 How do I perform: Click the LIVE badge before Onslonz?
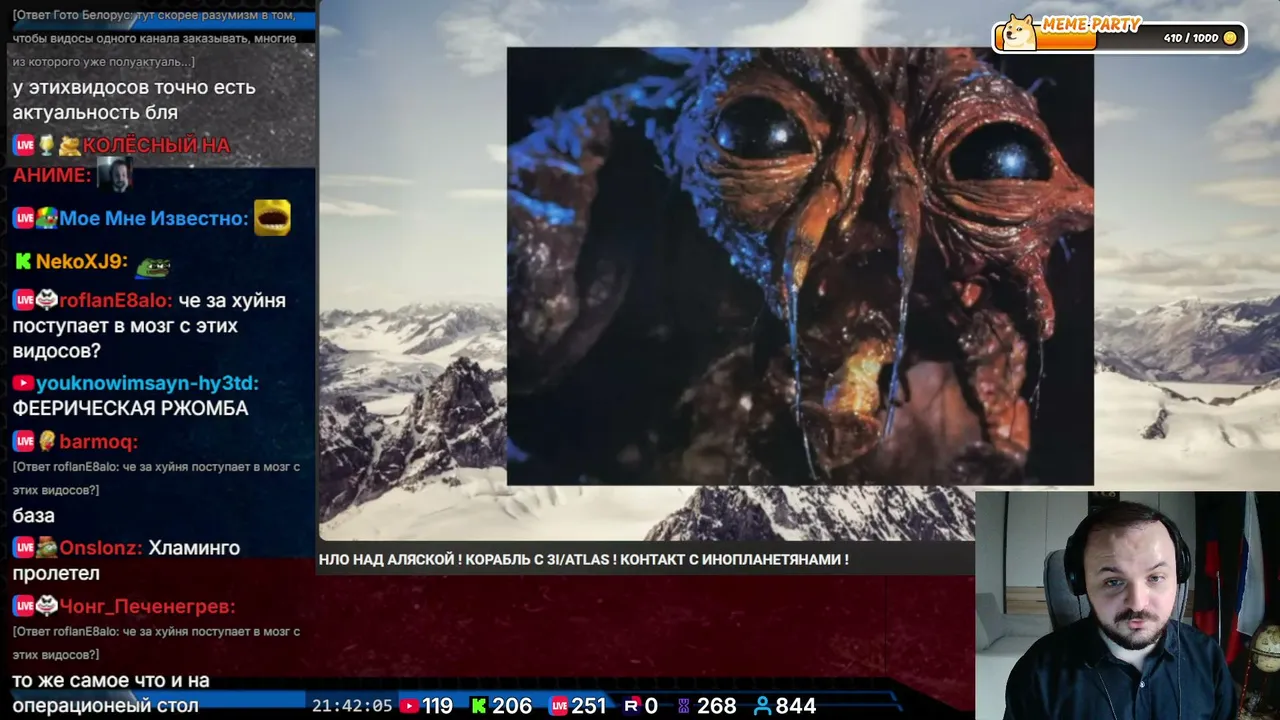[24, 548]
